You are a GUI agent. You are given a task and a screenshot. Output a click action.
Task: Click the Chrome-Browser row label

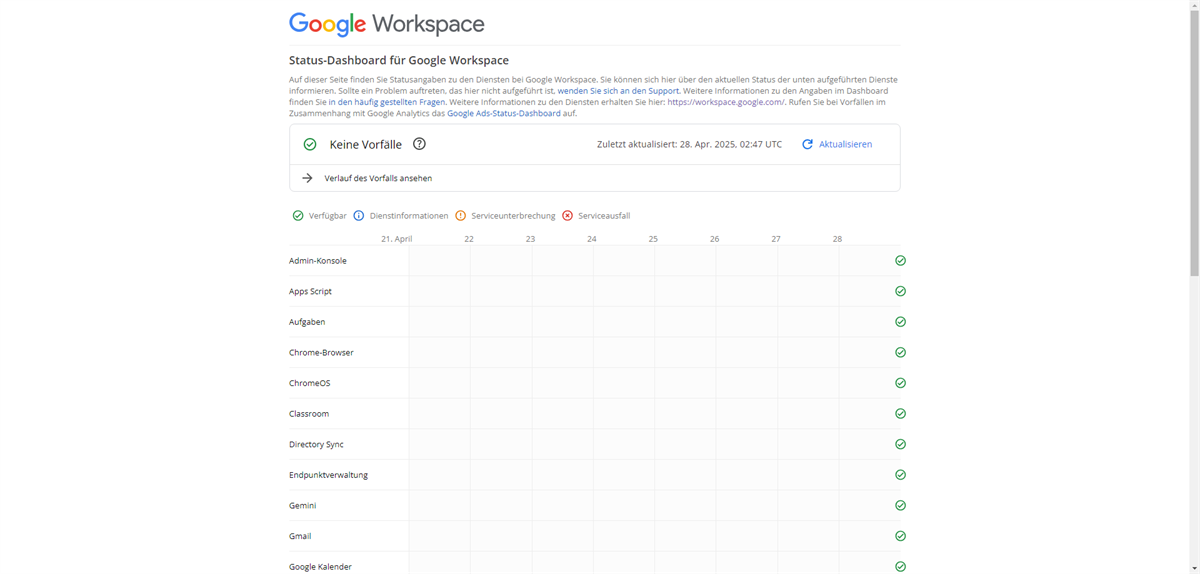(x=321, y=352)
